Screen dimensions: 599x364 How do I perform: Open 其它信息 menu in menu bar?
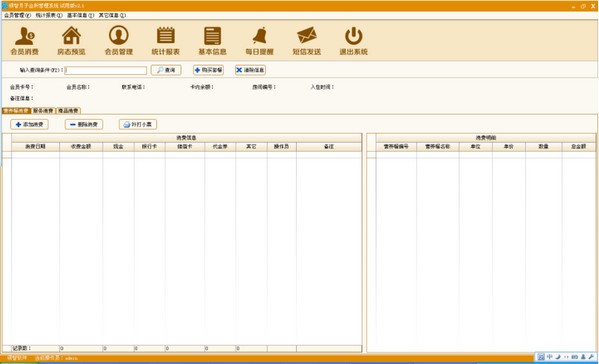112,15
